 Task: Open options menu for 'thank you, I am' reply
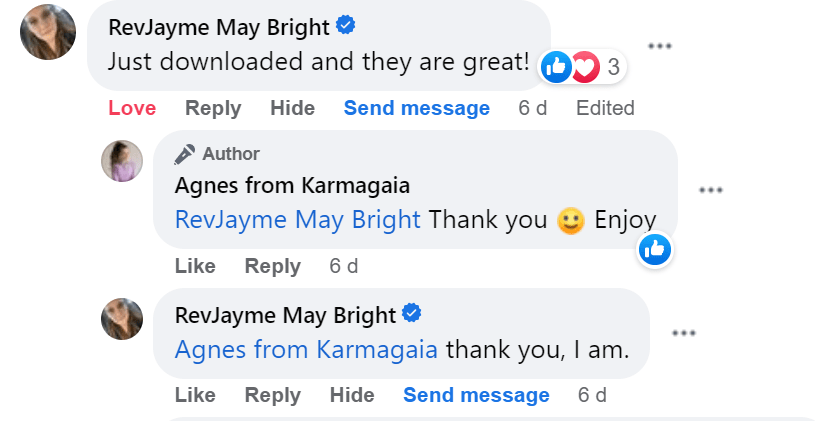click(684, 333)
